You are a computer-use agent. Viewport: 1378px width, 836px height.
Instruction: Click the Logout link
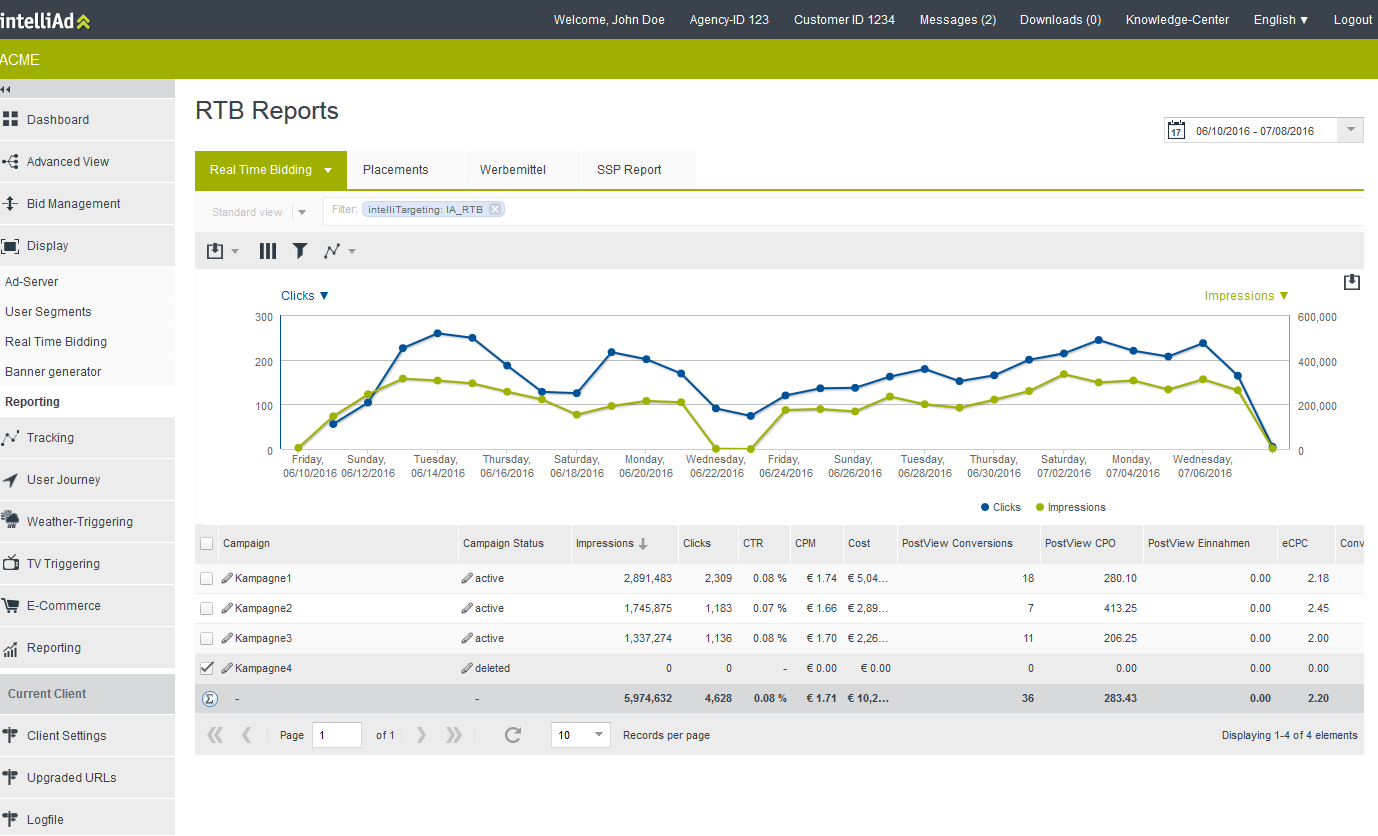pos(1353,20)
